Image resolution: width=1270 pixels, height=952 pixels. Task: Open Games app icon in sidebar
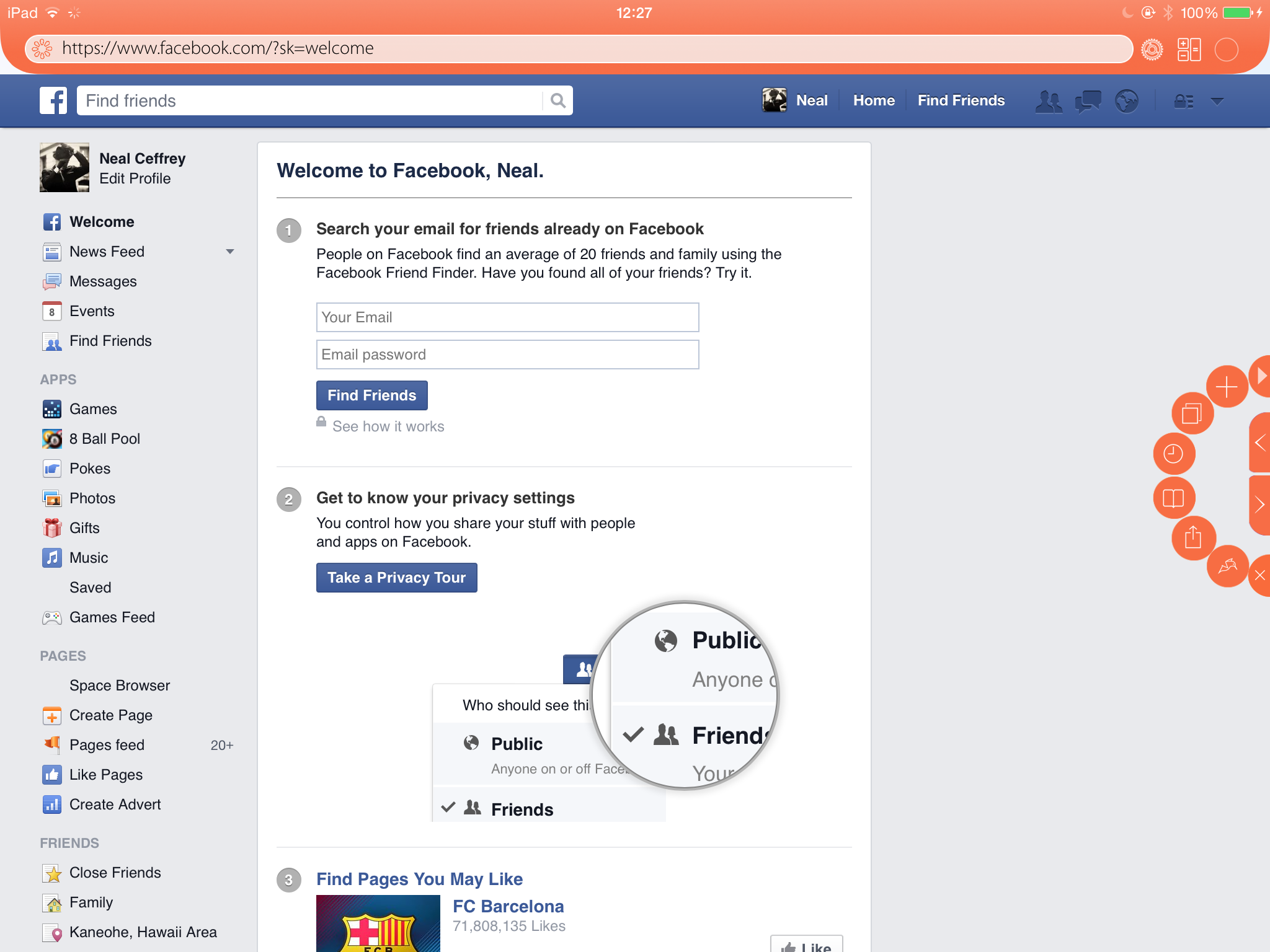point(52,409)
